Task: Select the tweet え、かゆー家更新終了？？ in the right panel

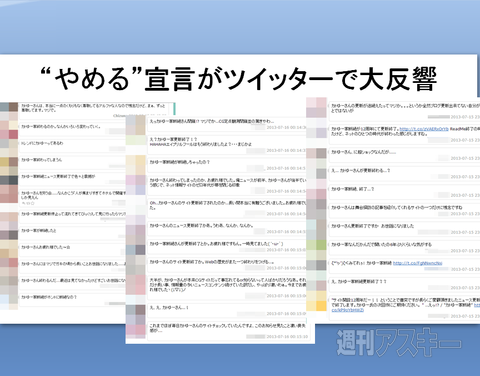Action: (404, 284)
